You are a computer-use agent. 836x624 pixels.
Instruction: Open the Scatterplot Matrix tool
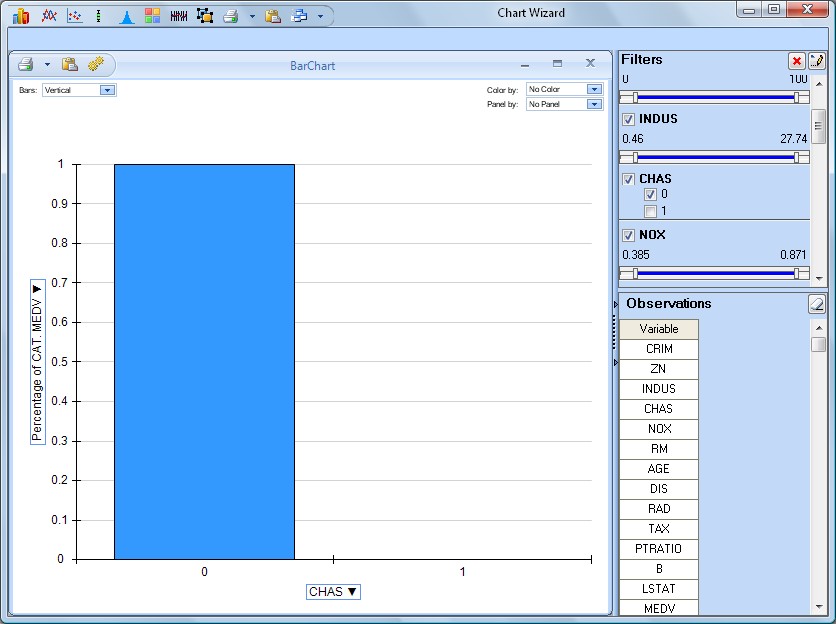152,15
